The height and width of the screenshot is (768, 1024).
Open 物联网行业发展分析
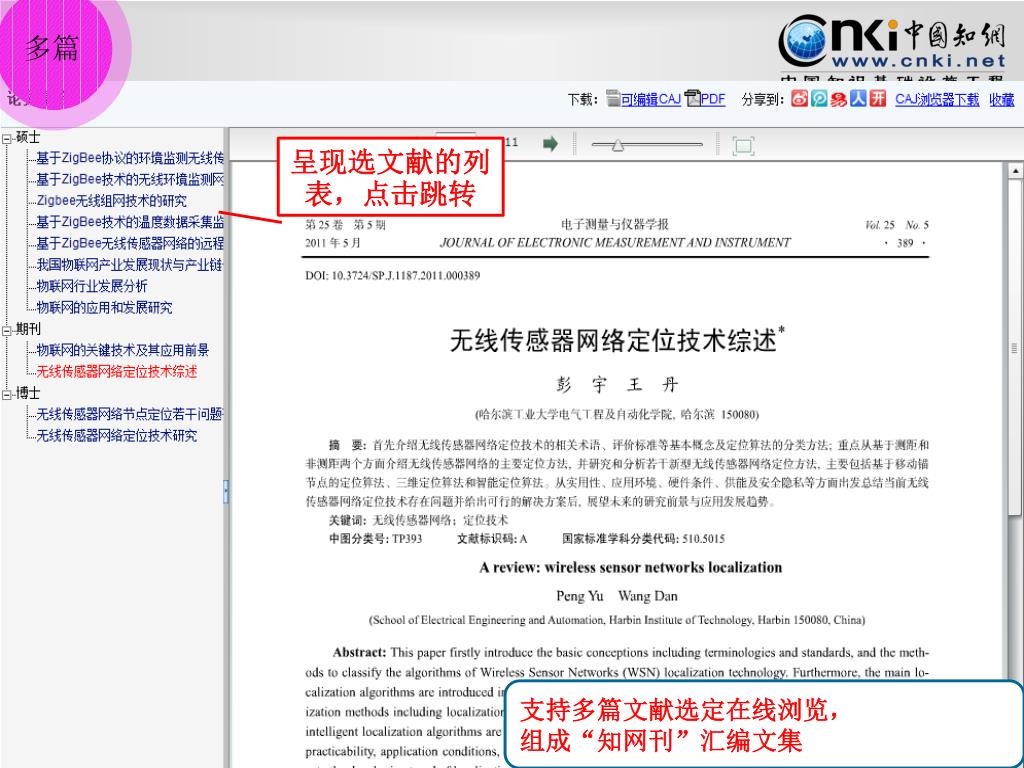point(92,286)
